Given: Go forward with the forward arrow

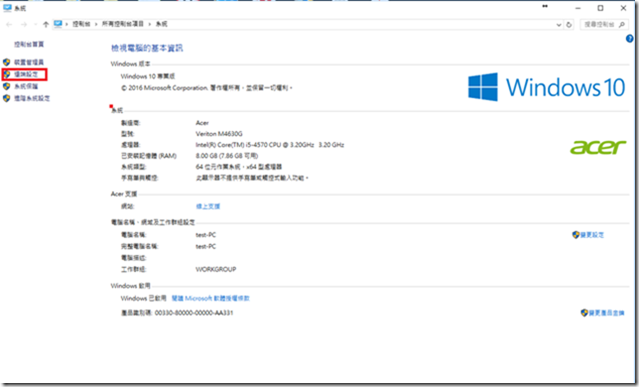Looking at the screenshot, I should tap(24, 24).
